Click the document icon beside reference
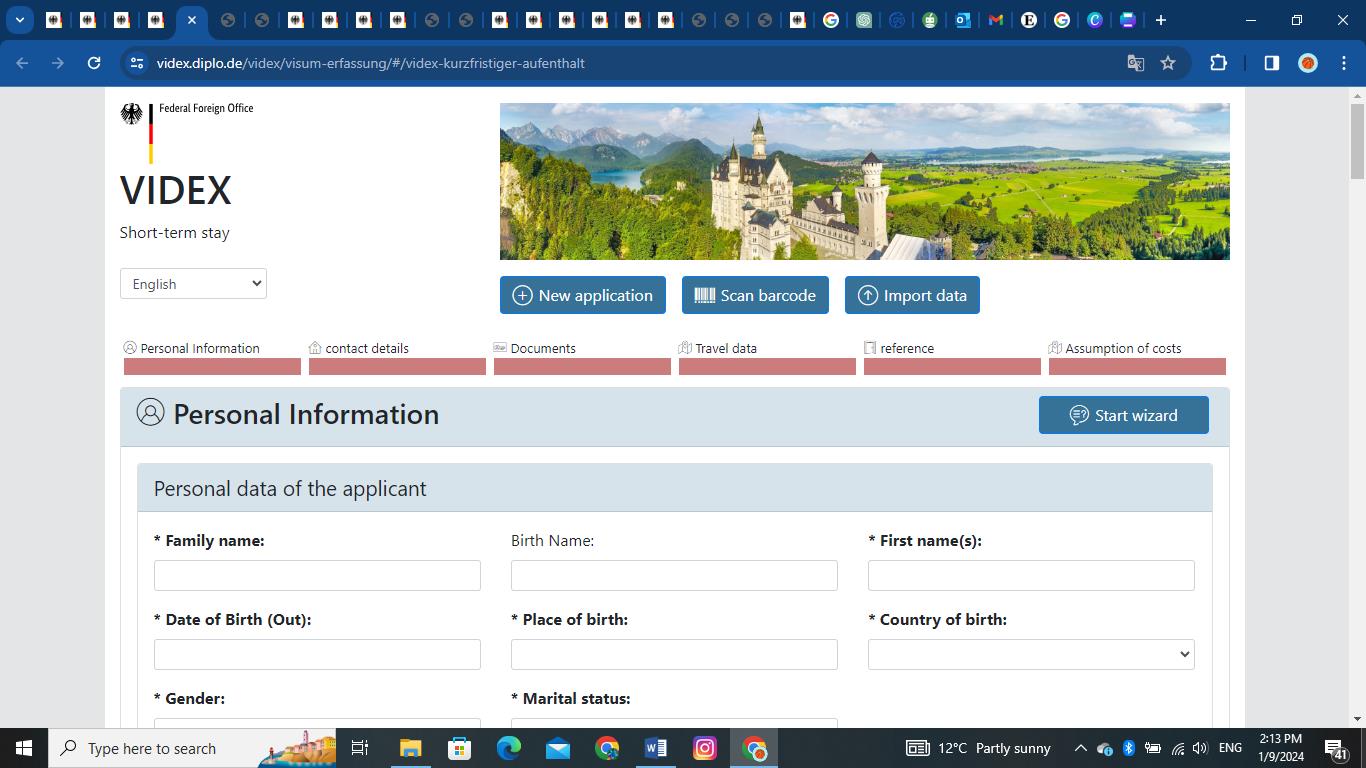This screenshot has height=768, width=1366. pos(869,347)
